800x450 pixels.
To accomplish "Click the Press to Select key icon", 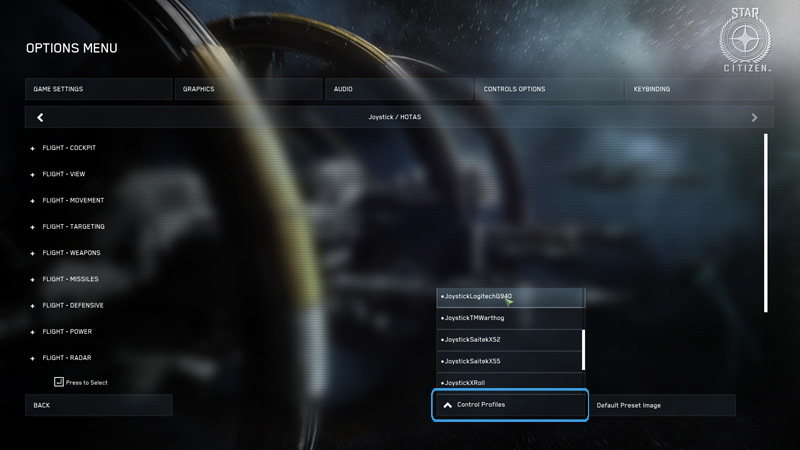I will 59,382.
